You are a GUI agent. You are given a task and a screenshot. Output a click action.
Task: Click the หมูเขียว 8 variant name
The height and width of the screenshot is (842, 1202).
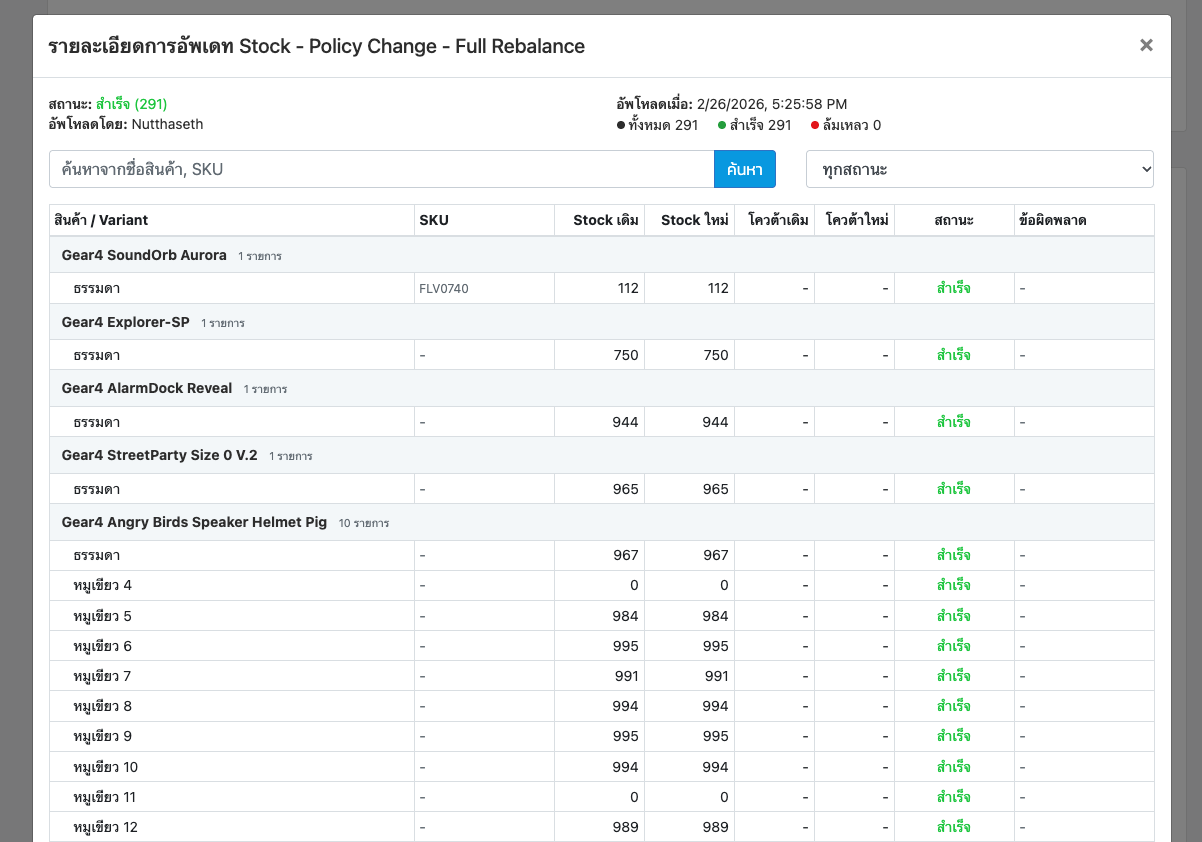(x=103, y=706)
